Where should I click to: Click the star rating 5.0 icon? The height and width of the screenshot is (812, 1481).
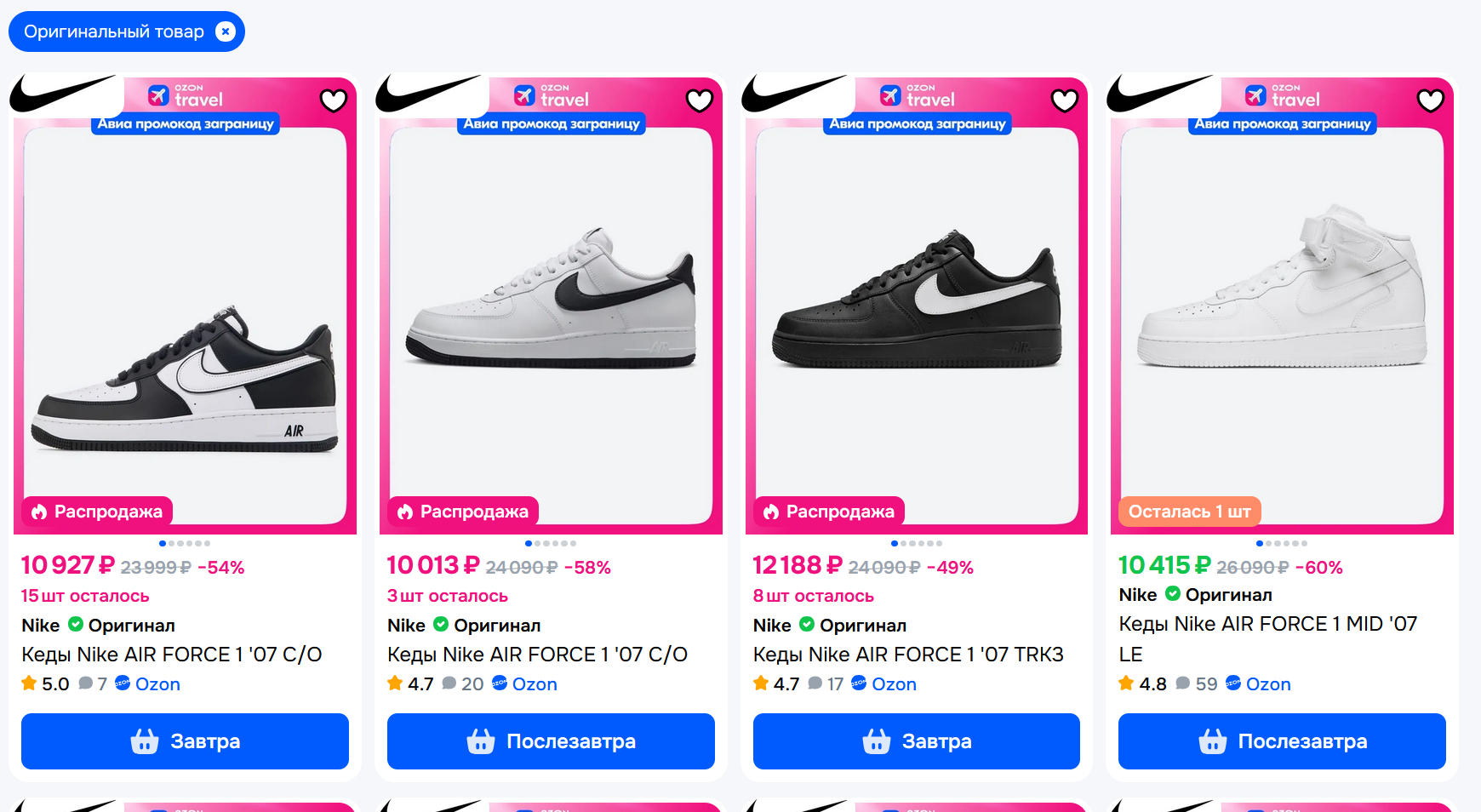pos(29,683)
